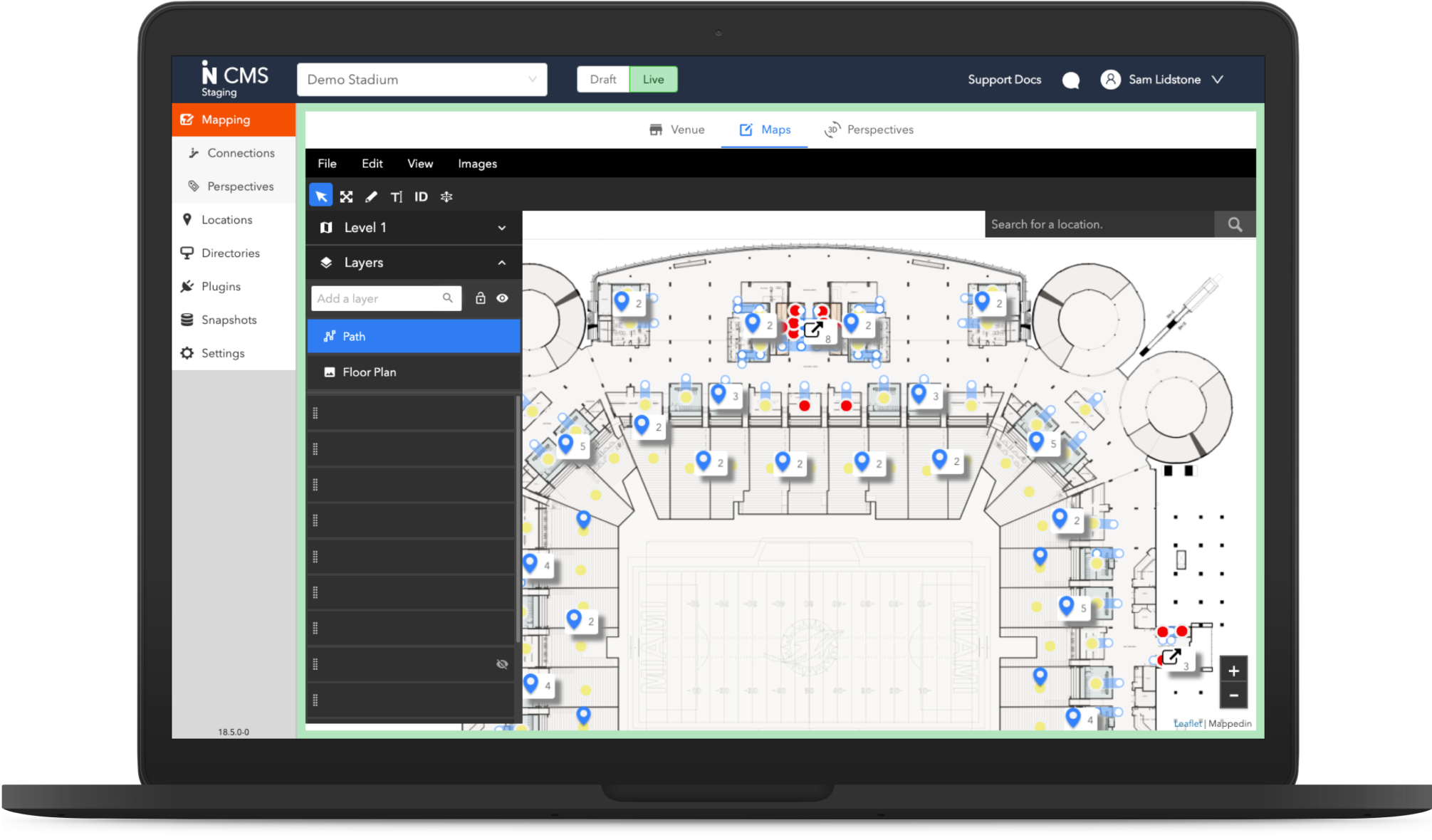The width and height of the screenshot is (1432, 840).
Task: Click the multi-select/transform tool
Action: [347, 197]
